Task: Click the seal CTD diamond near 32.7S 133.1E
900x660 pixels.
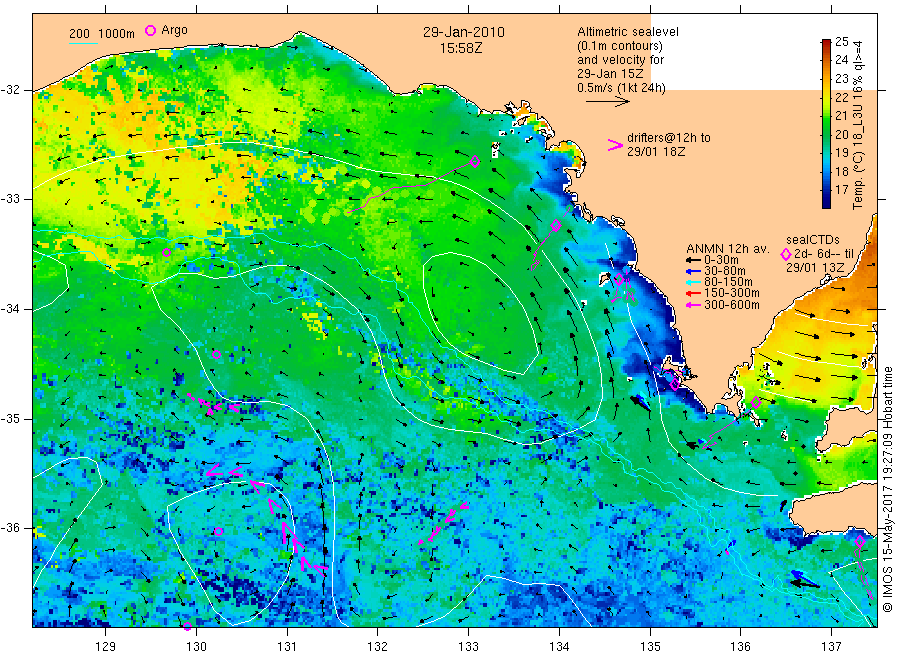Action: (x=475, y=162)
